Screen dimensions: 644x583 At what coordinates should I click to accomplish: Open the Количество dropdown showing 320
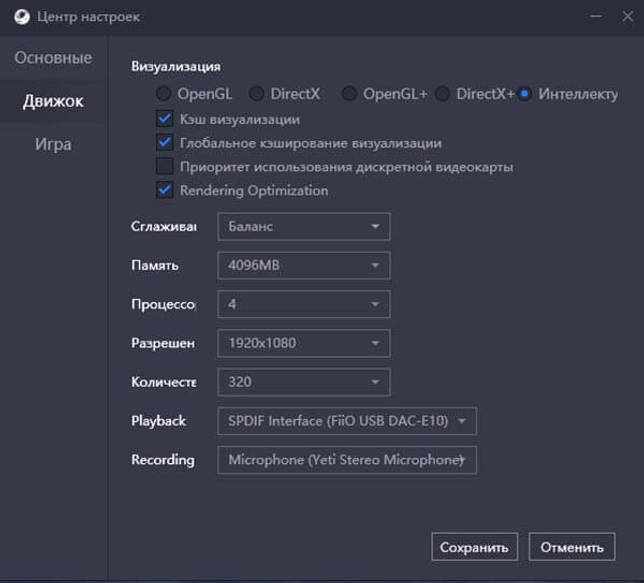click(304, 382)
